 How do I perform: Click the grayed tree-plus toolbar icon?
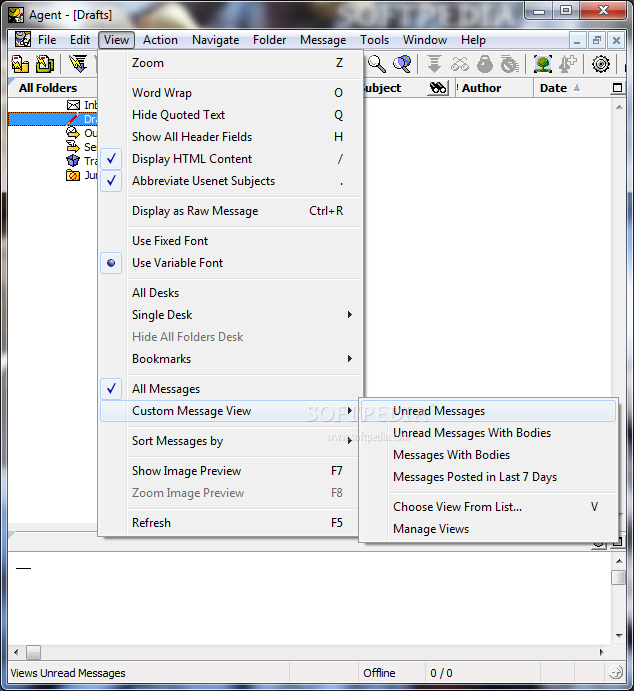tap(567, 64)
